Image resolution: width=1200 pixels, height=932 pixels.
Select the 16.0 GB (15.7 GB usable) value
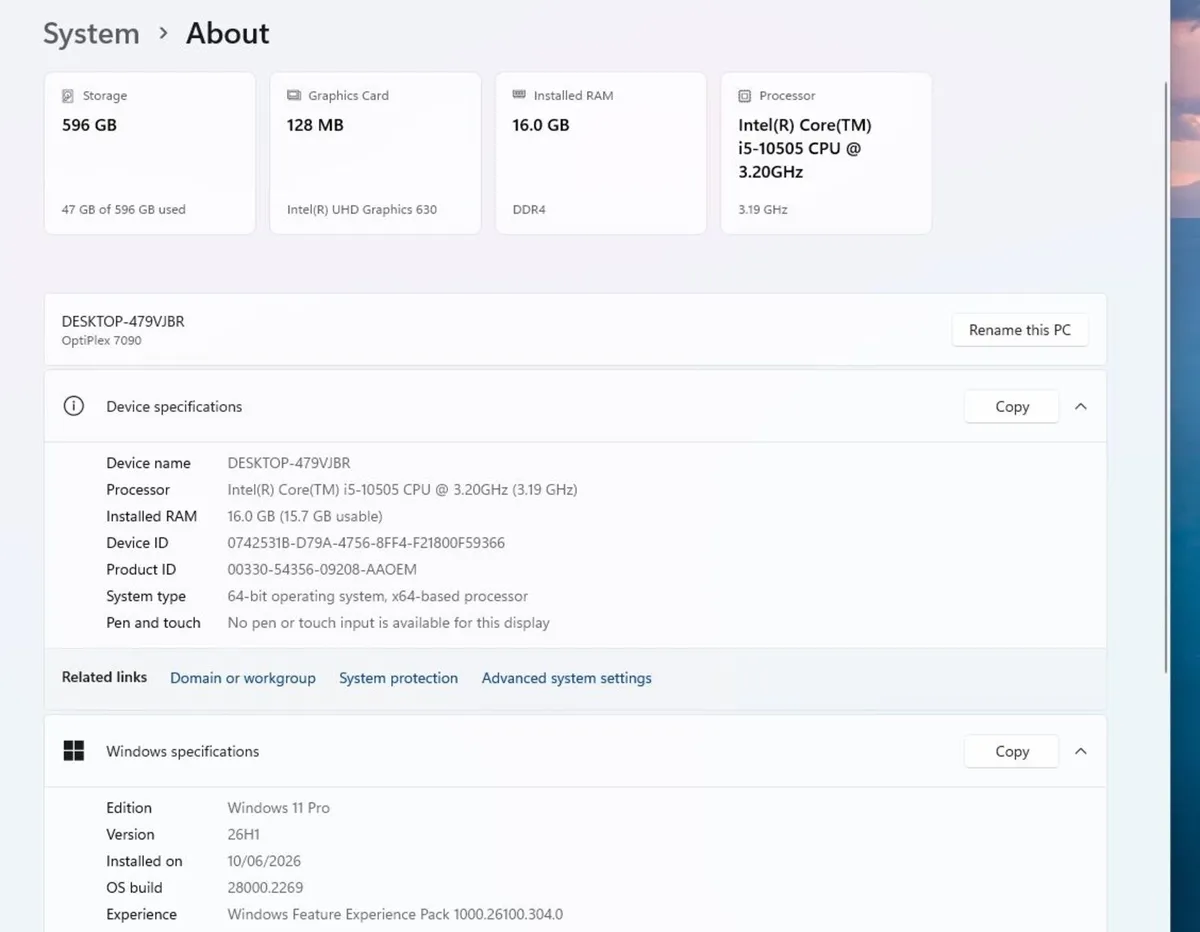(305, 517)
